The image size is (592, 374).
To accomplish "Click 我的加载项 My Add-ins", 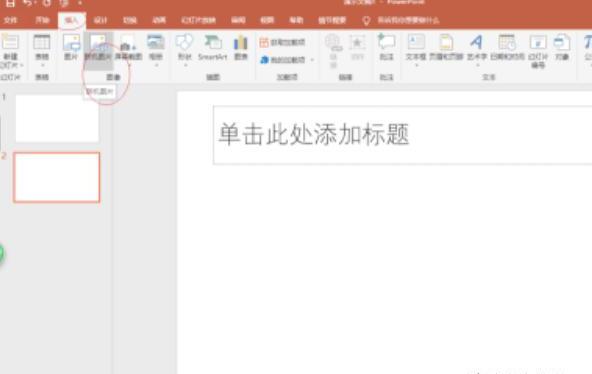I will (x=283, y=60).
